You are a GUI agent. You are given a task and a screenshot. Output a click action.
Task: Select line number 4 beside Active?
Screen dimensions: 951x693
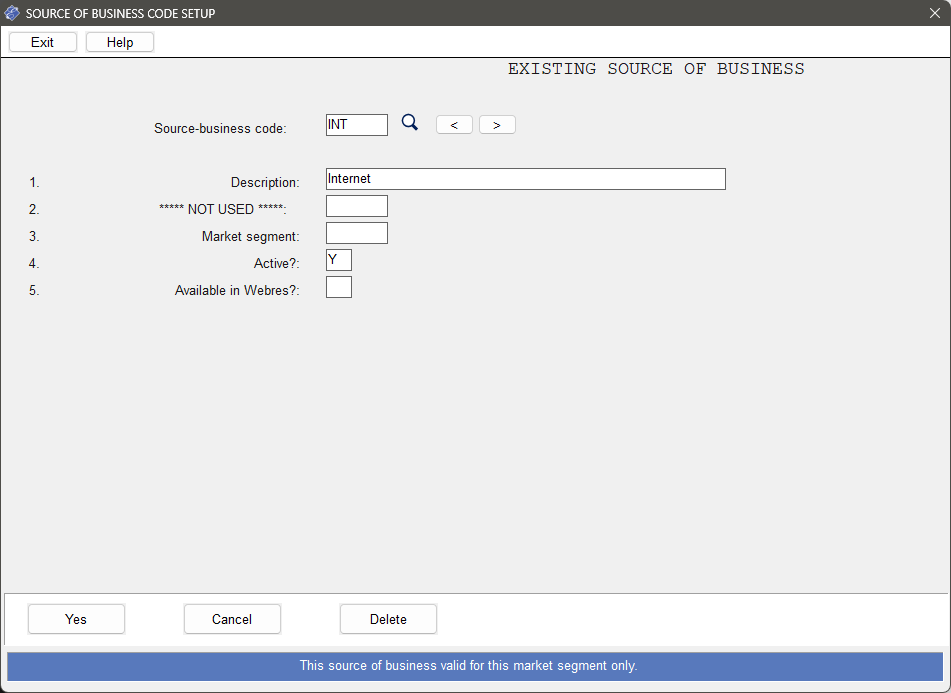tap(34, 264)
